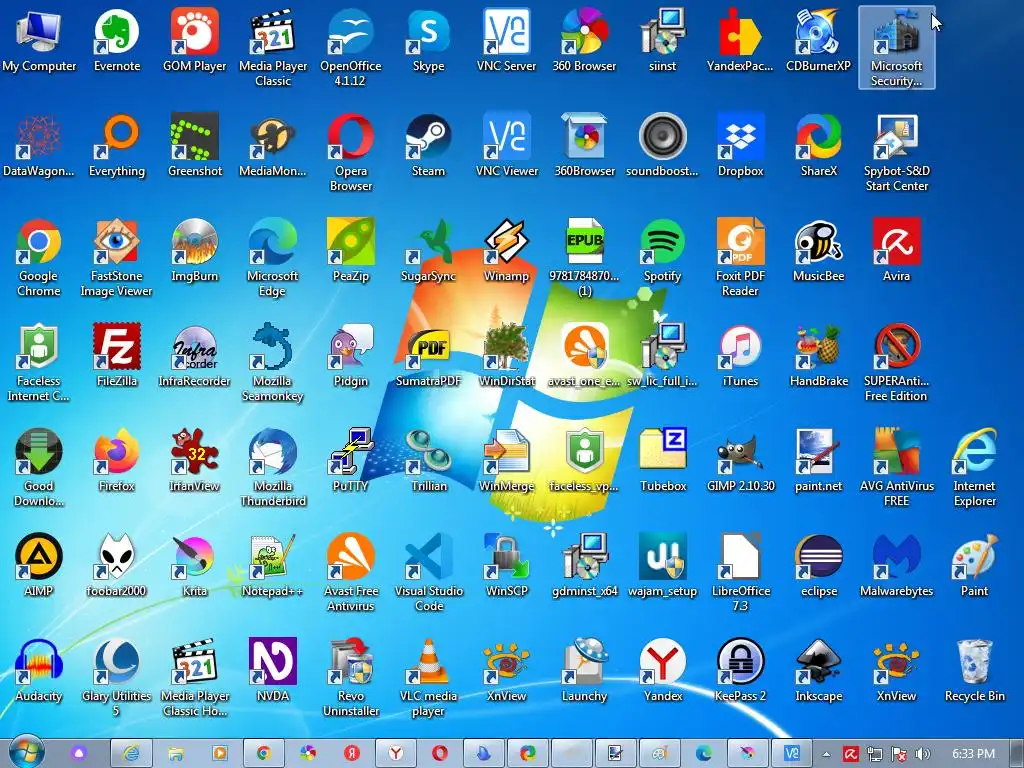
Task: Launch paint.net desktop shortcut
Action: tap(818, 461)
